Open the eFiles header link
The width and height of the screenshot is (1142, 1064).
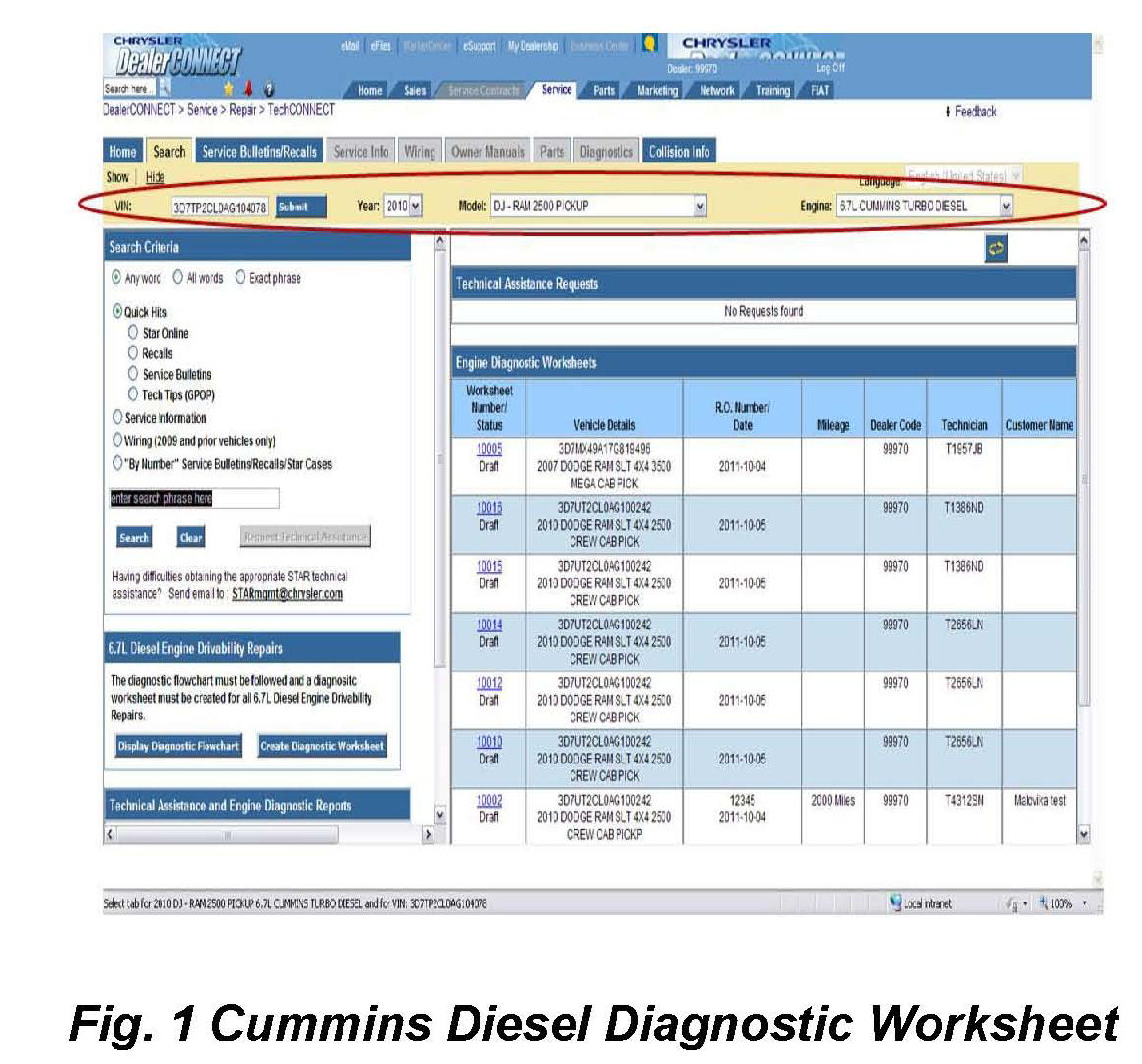click(x=381, y=46)
